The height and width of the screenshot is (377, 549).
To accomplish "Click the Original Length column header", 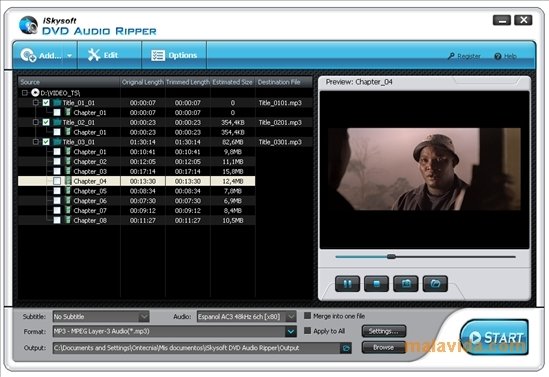I will point(143,82).
